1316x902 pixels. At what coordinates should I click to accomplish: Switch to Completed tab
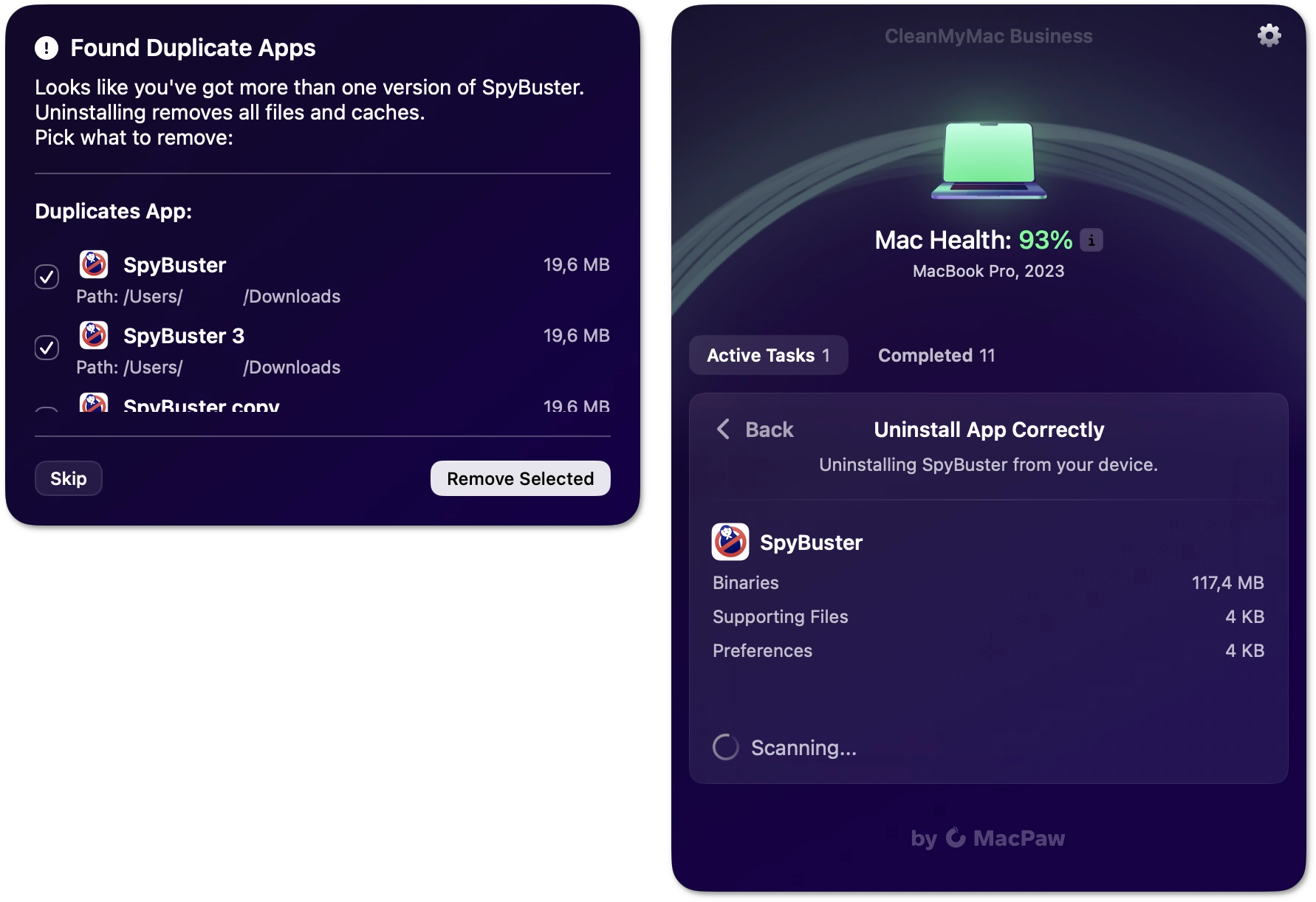coord(936,355)
